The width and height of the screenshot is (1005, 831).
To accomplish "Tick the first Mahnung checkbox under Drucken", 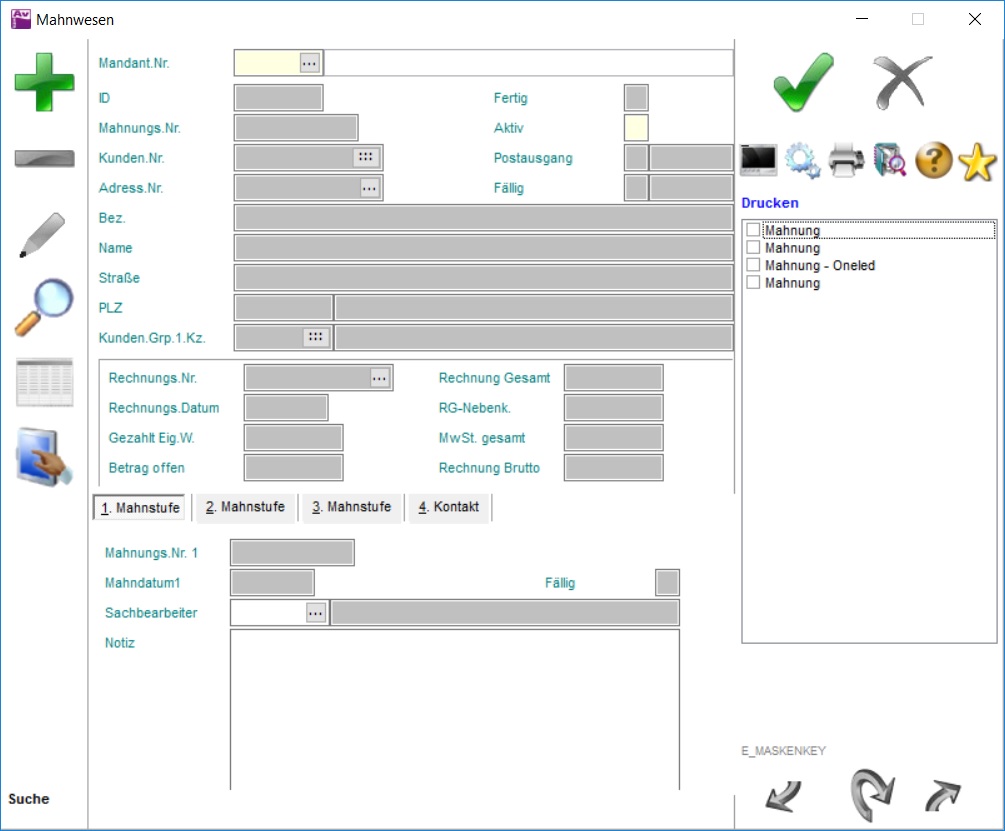I will click(753, 231).
